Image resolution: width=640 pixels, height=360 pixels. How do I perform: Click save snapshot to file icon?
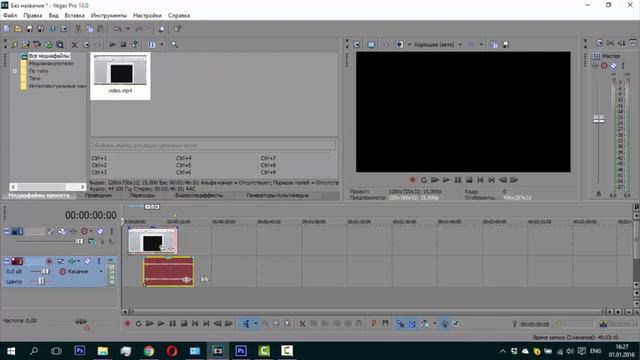(506, 44)
